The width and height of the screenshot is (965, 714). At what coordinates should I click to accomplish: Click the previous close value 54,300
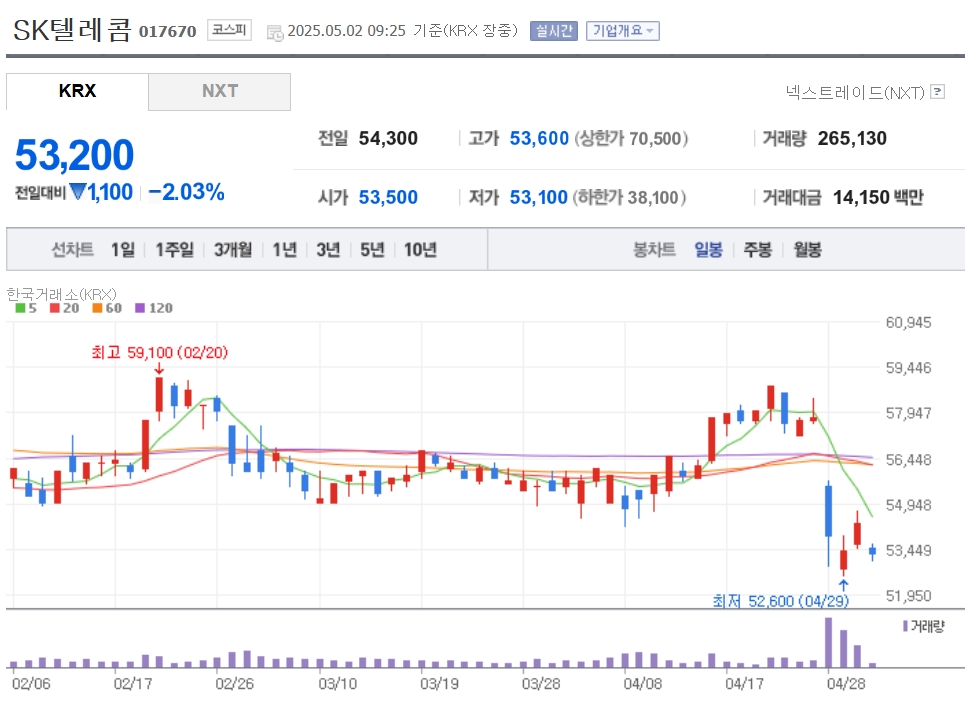coord(388,138)
